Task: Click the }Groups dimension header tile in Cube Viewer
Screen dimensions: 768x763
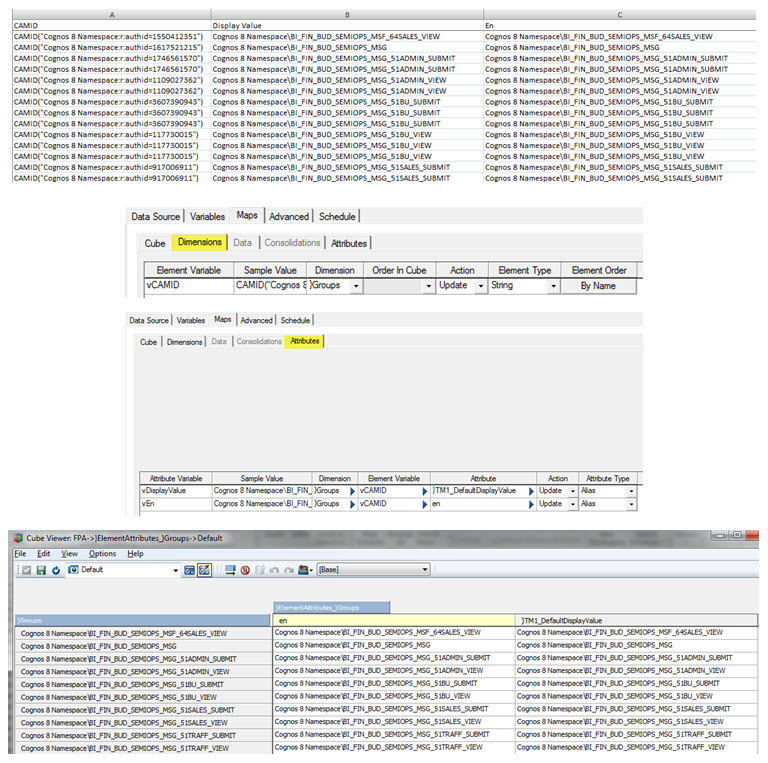Action: pos(142,620)
